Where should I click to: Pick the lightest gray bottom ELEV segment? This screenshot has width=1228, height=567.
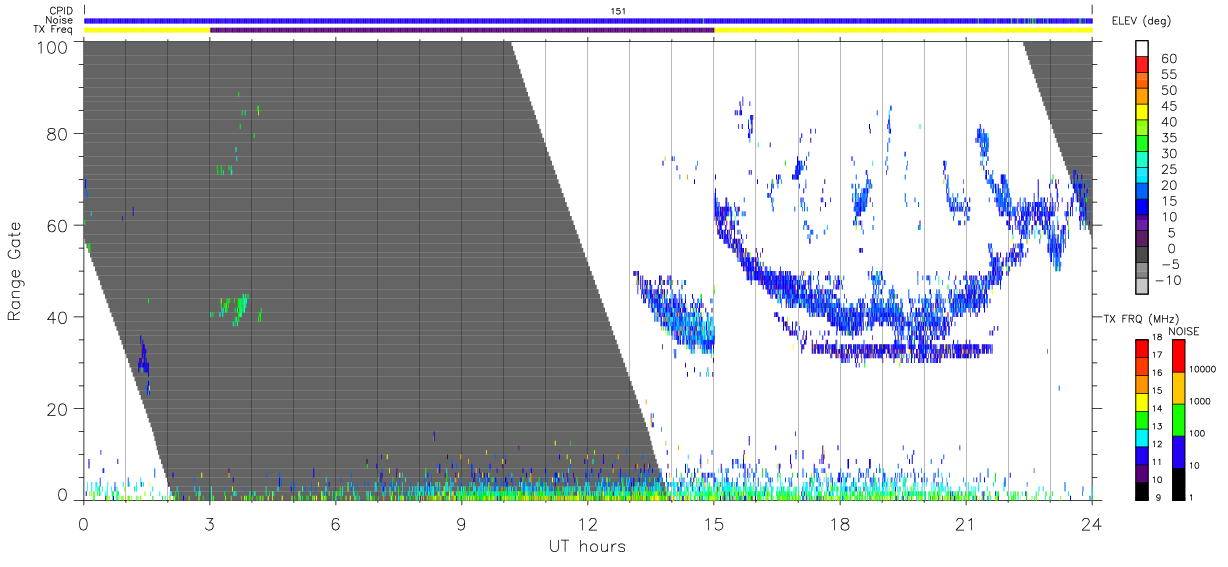click(1142, 287)
